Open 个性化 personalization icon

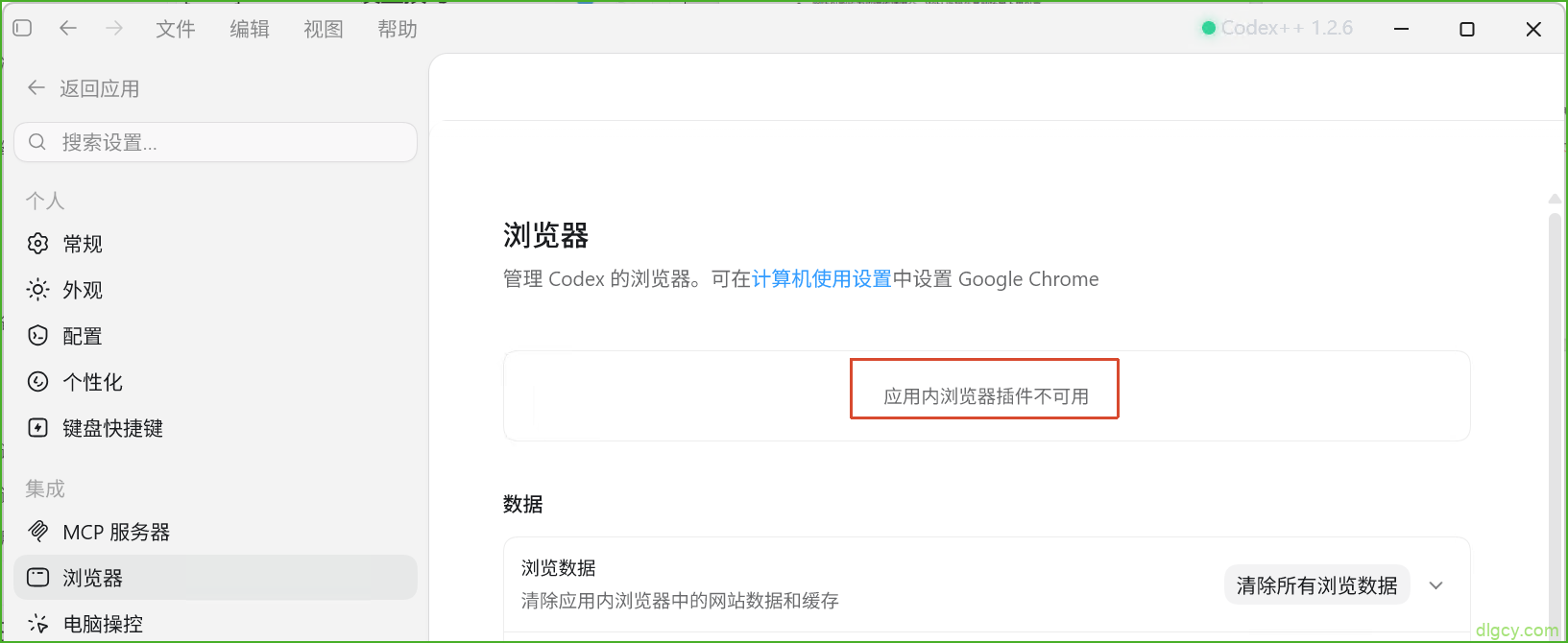pos(38,382)
